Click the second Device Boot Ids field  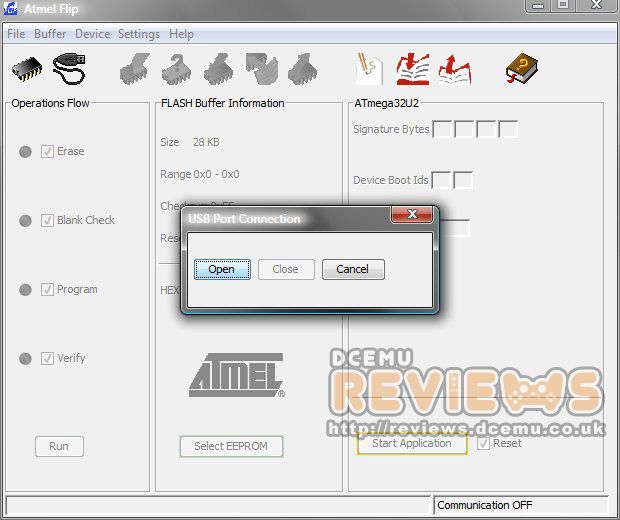[463, 180]
